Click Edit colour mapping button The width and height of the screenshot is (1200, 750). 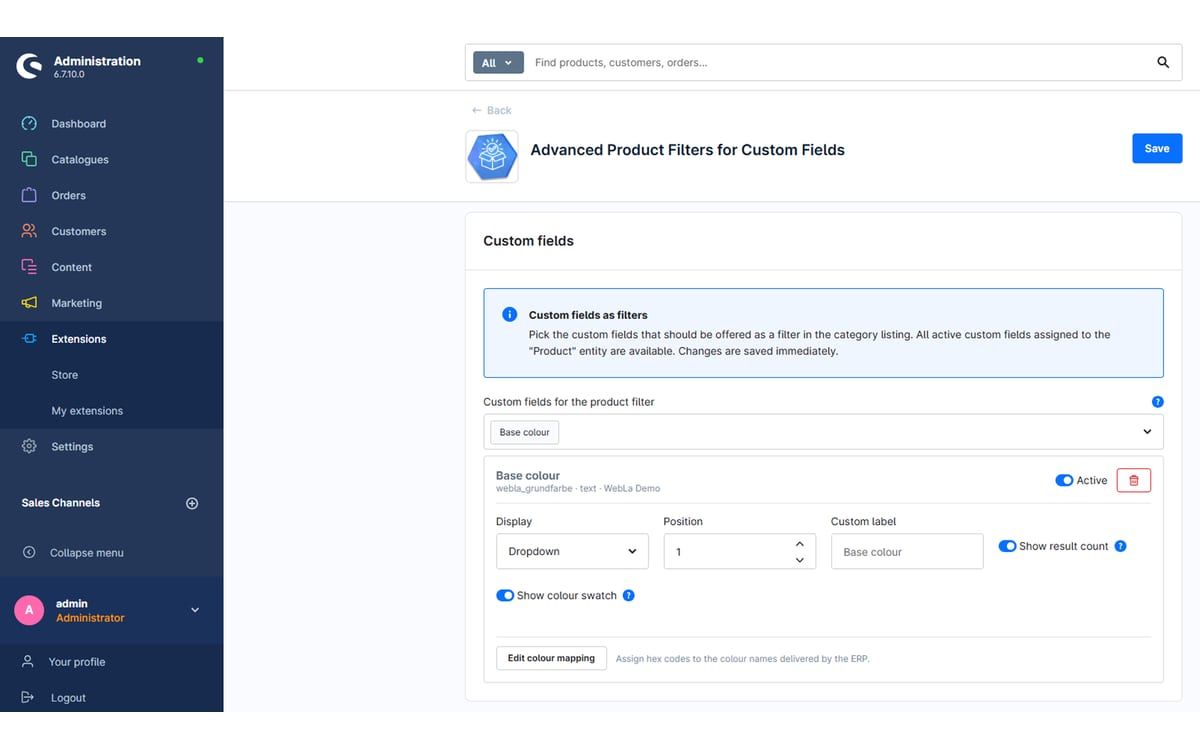pos(551,658)
